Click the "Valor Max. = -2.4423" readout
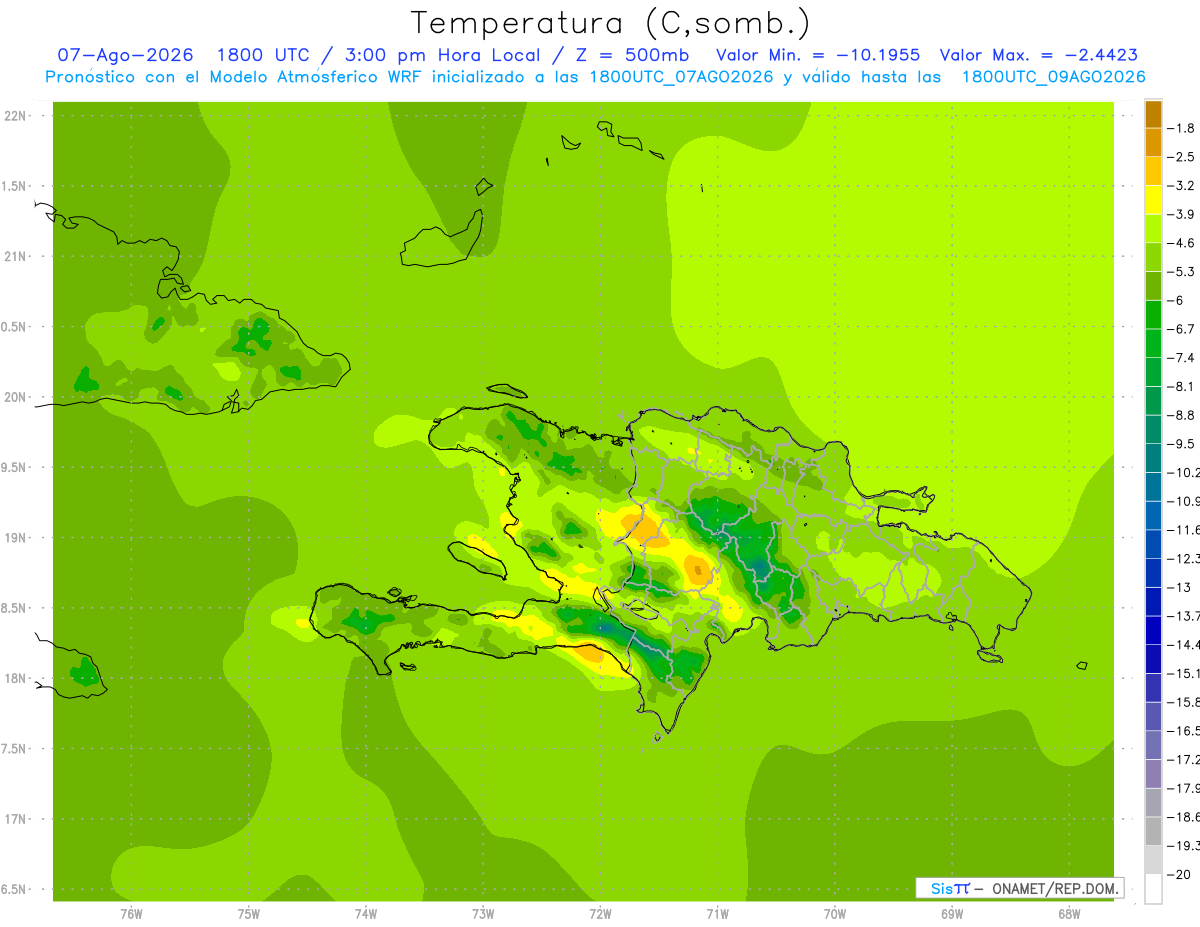The height and width of the screenshot is (927, 1200). coord(1039,56)
